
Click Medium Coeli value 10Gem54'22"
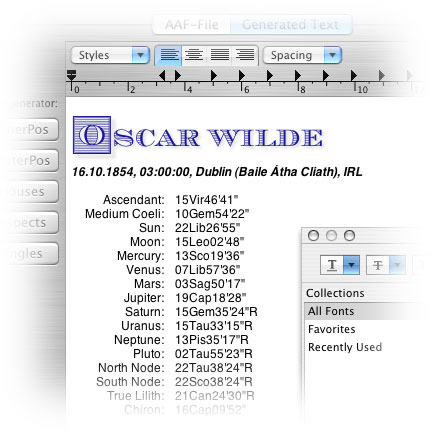(212, 214)
